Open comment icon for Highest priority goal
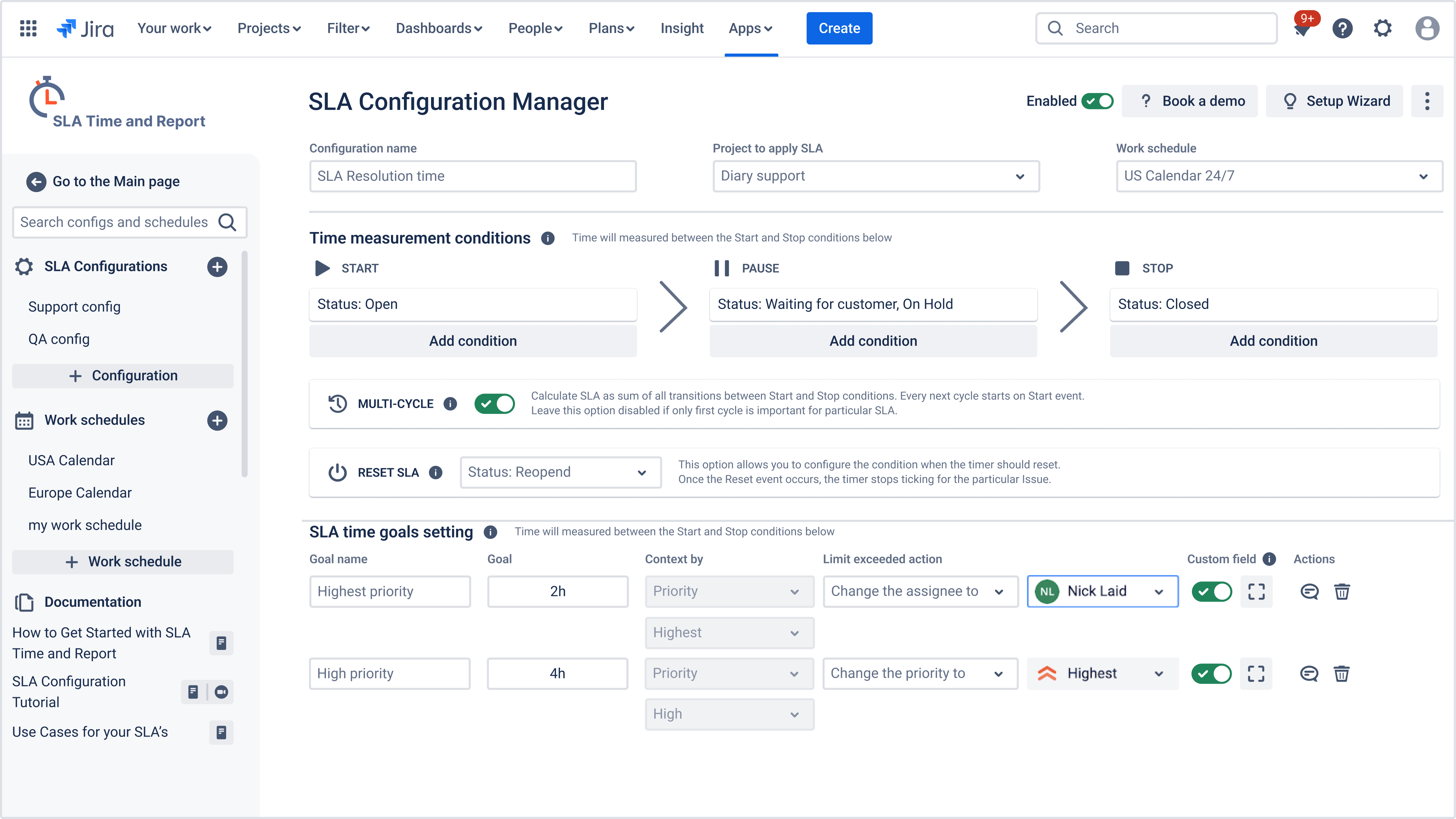This screenshot has height=819, width=1456. click(1310, 592)
